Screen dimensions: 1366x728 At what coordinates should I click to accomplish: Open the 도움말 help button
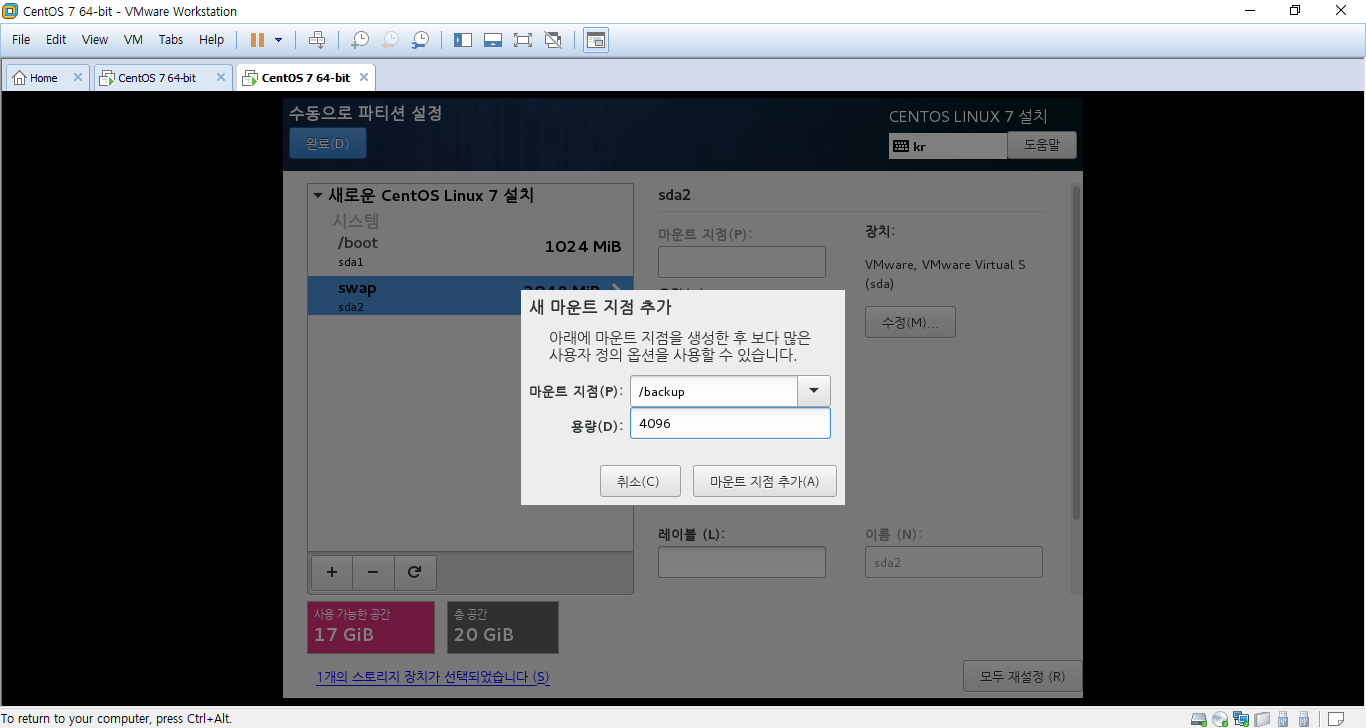pos(1041,145)
